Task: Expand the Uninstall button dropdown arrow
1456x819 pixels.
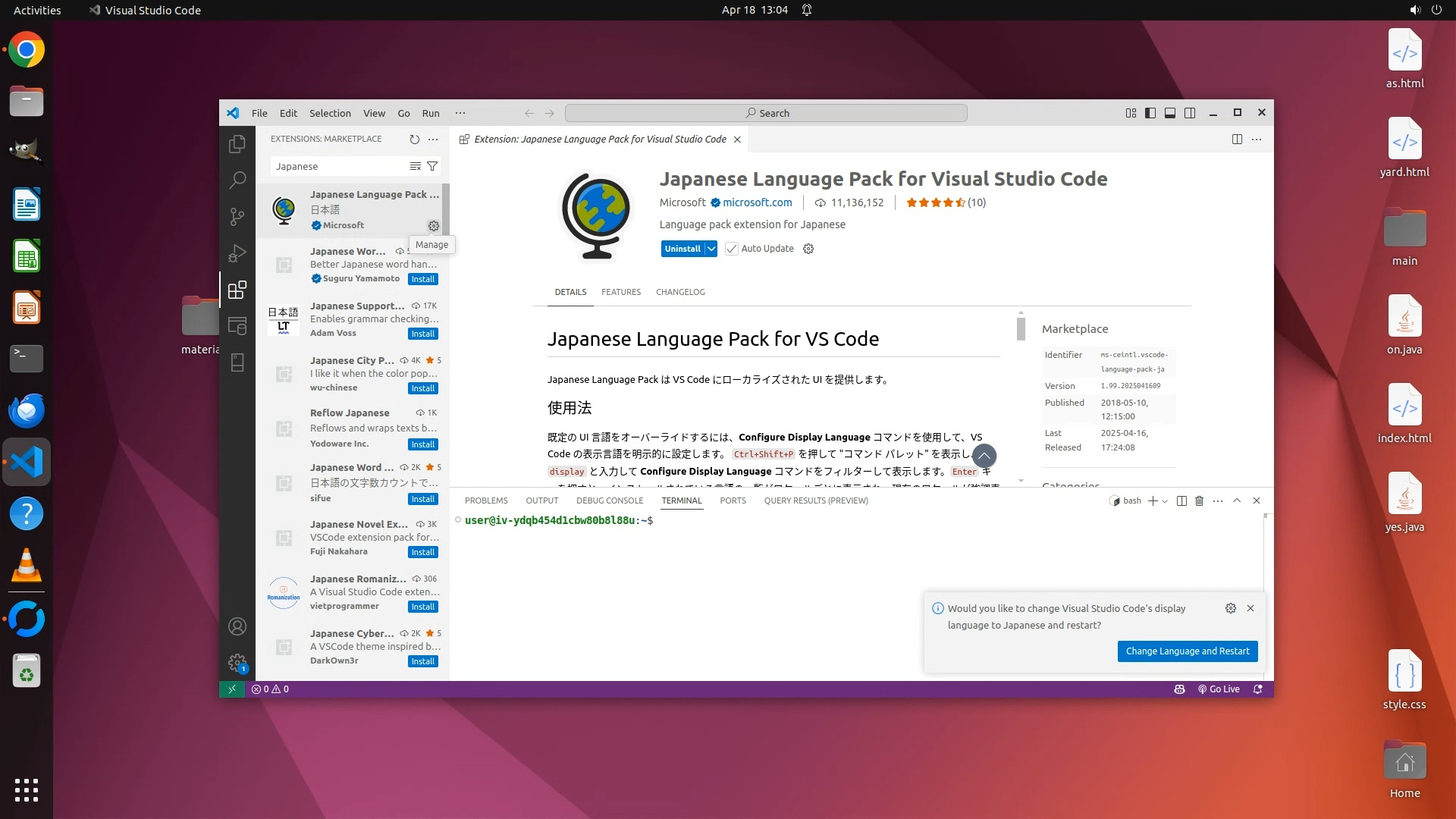Action: coord(711,249)
